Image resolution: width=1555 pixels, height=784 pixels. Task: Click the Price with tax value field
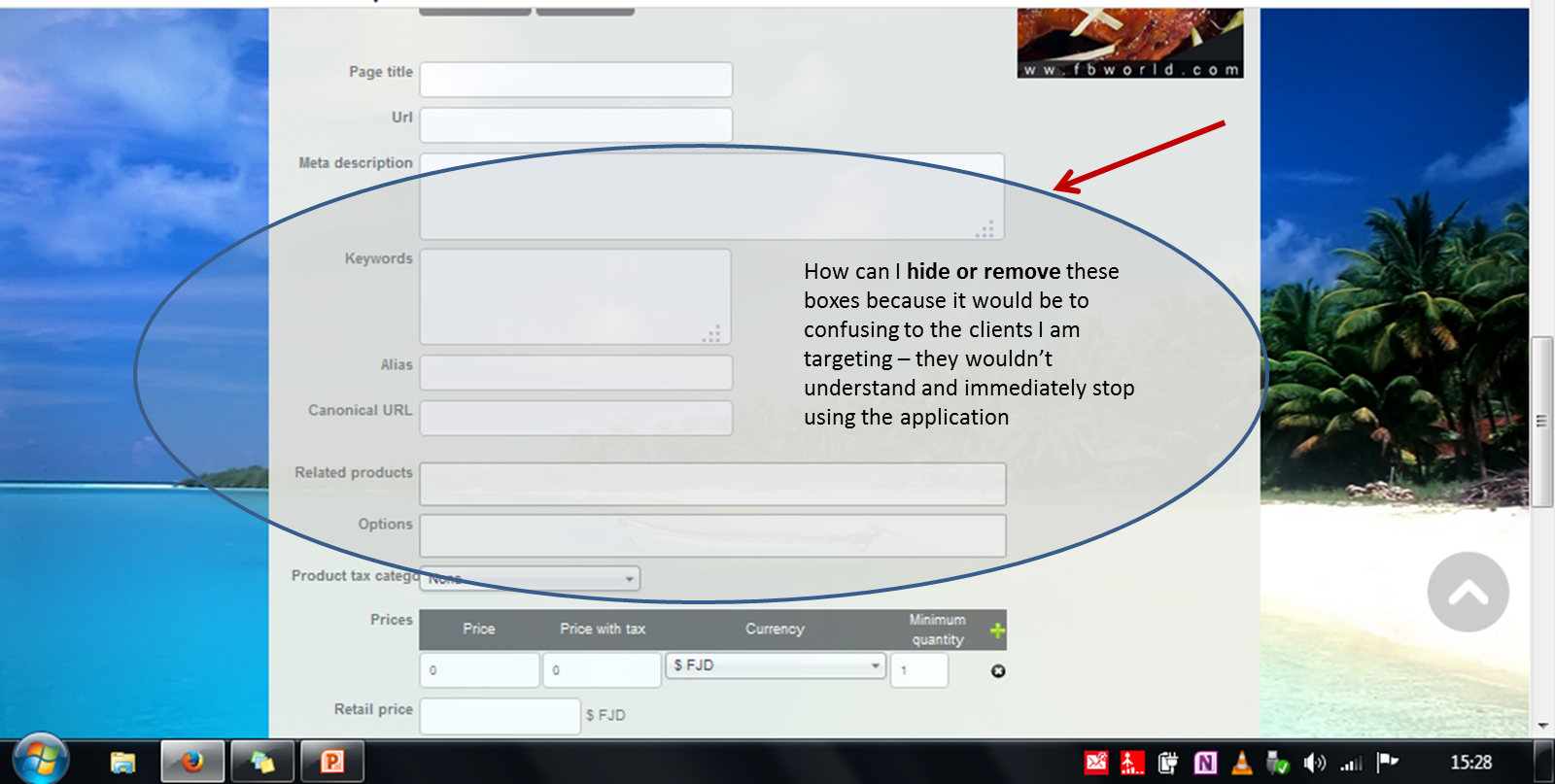click(603, 670)
